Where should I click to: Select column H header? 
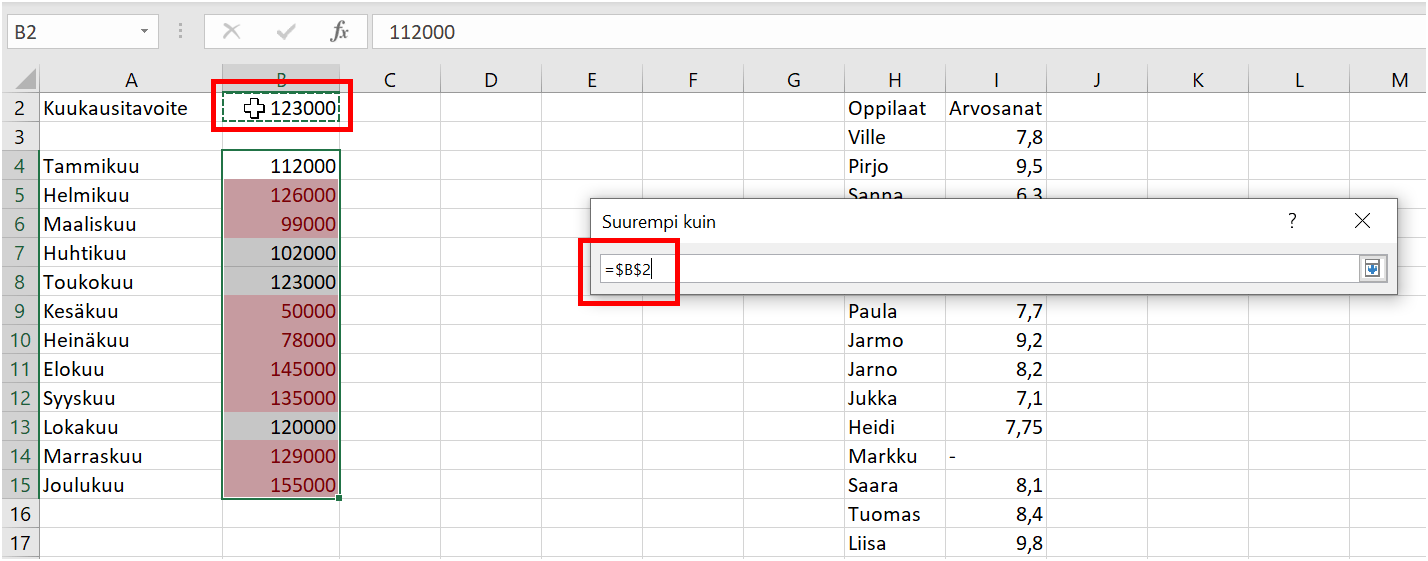895,81
